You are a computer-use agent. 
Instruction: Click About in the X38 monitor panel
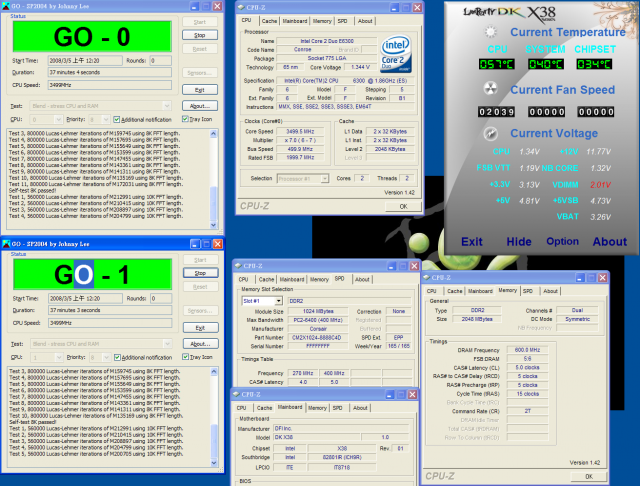coord(609,242)
